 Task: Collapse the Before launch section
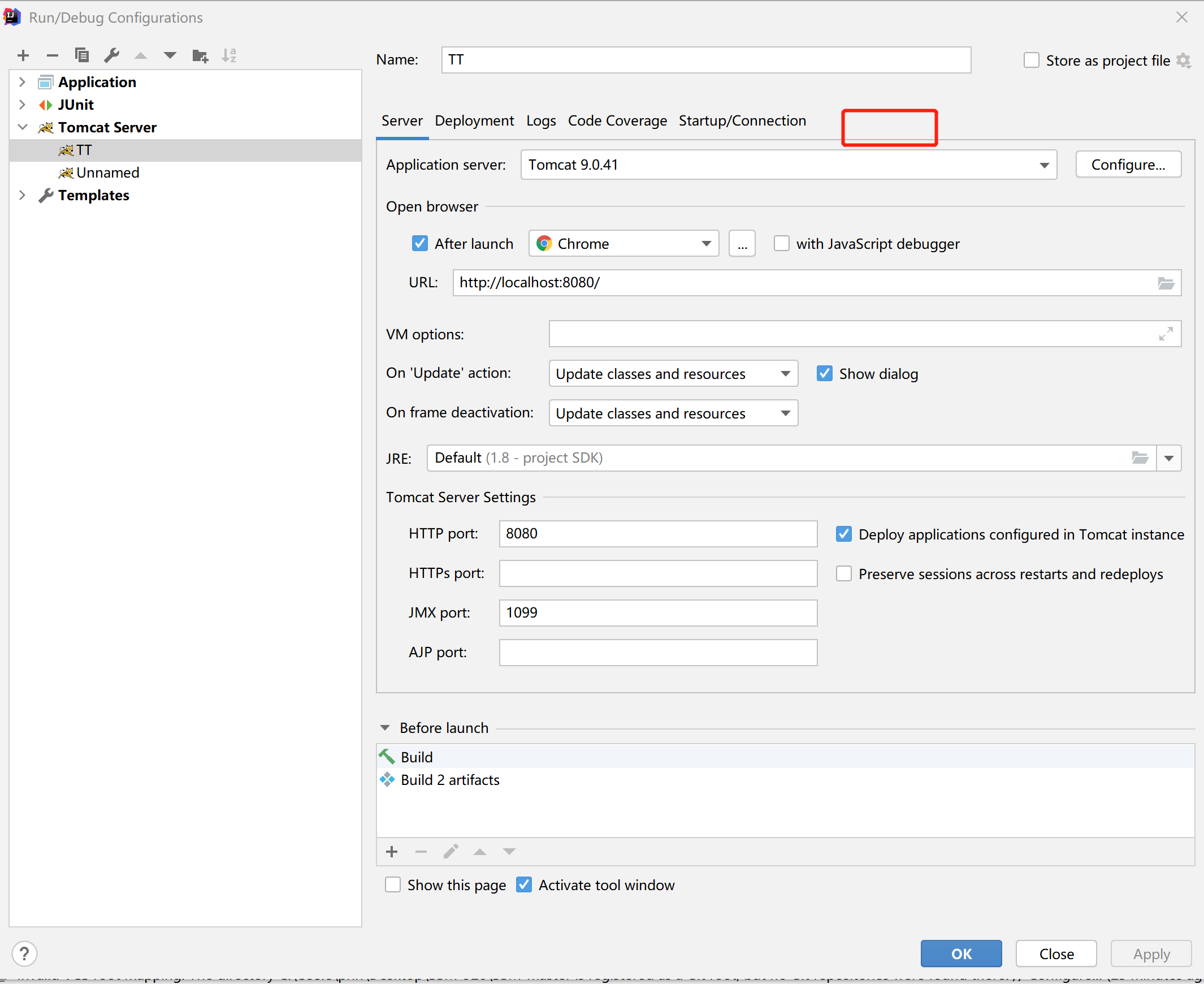(x=386, y=728)
